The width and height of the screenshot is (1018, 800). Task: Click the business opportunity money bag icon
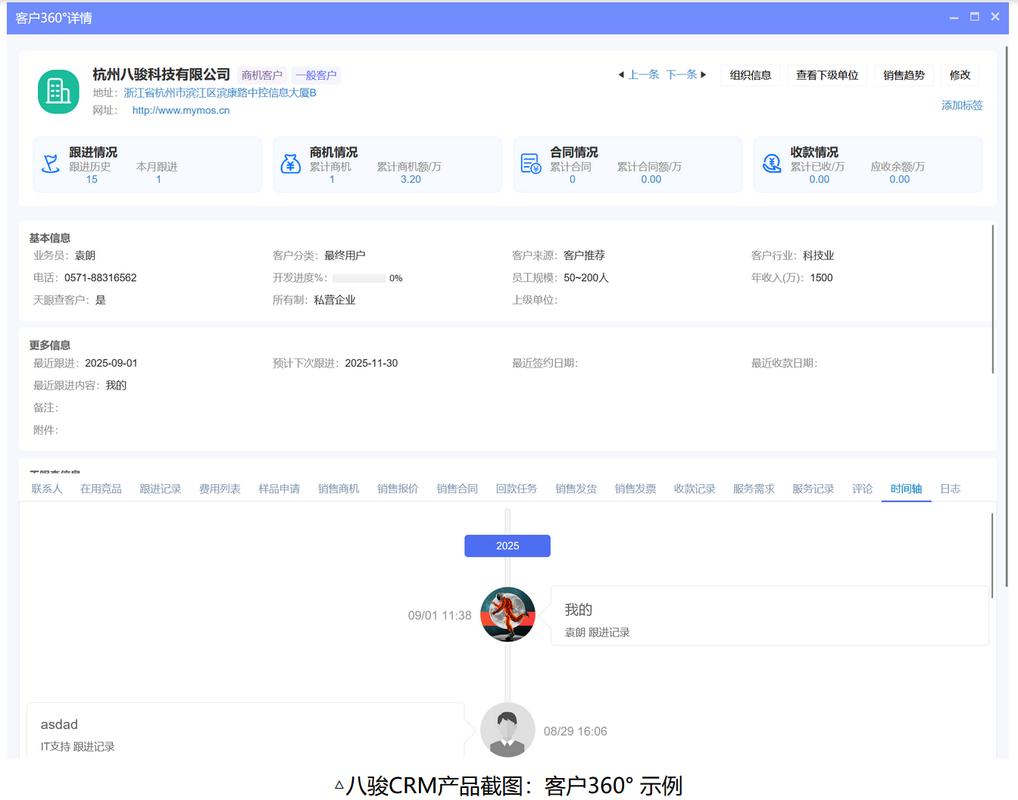point(290,164)
